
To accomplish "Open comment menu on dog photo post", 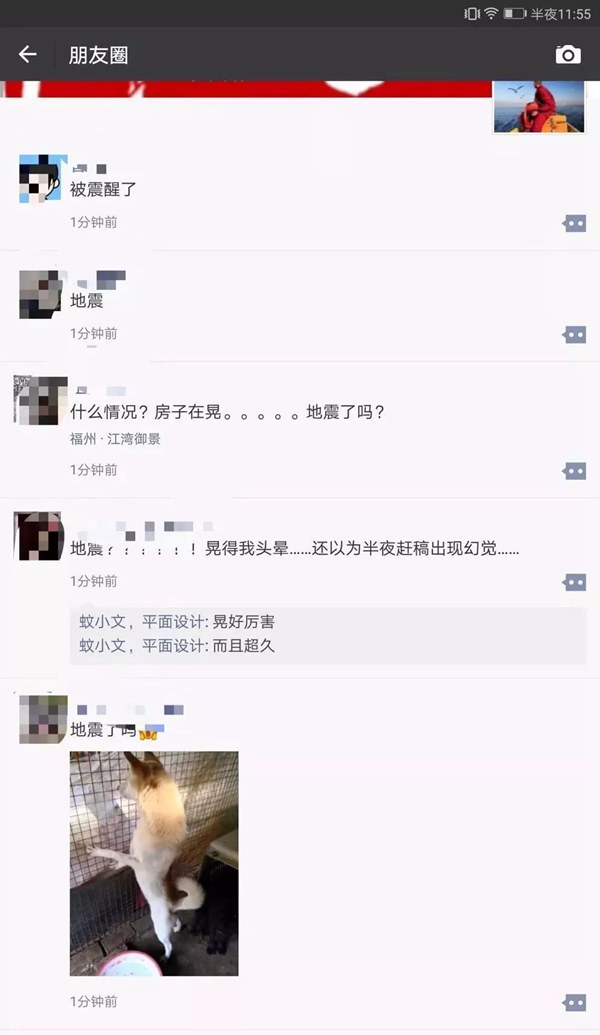I will pyautogui.click(x=574, y=1003).
